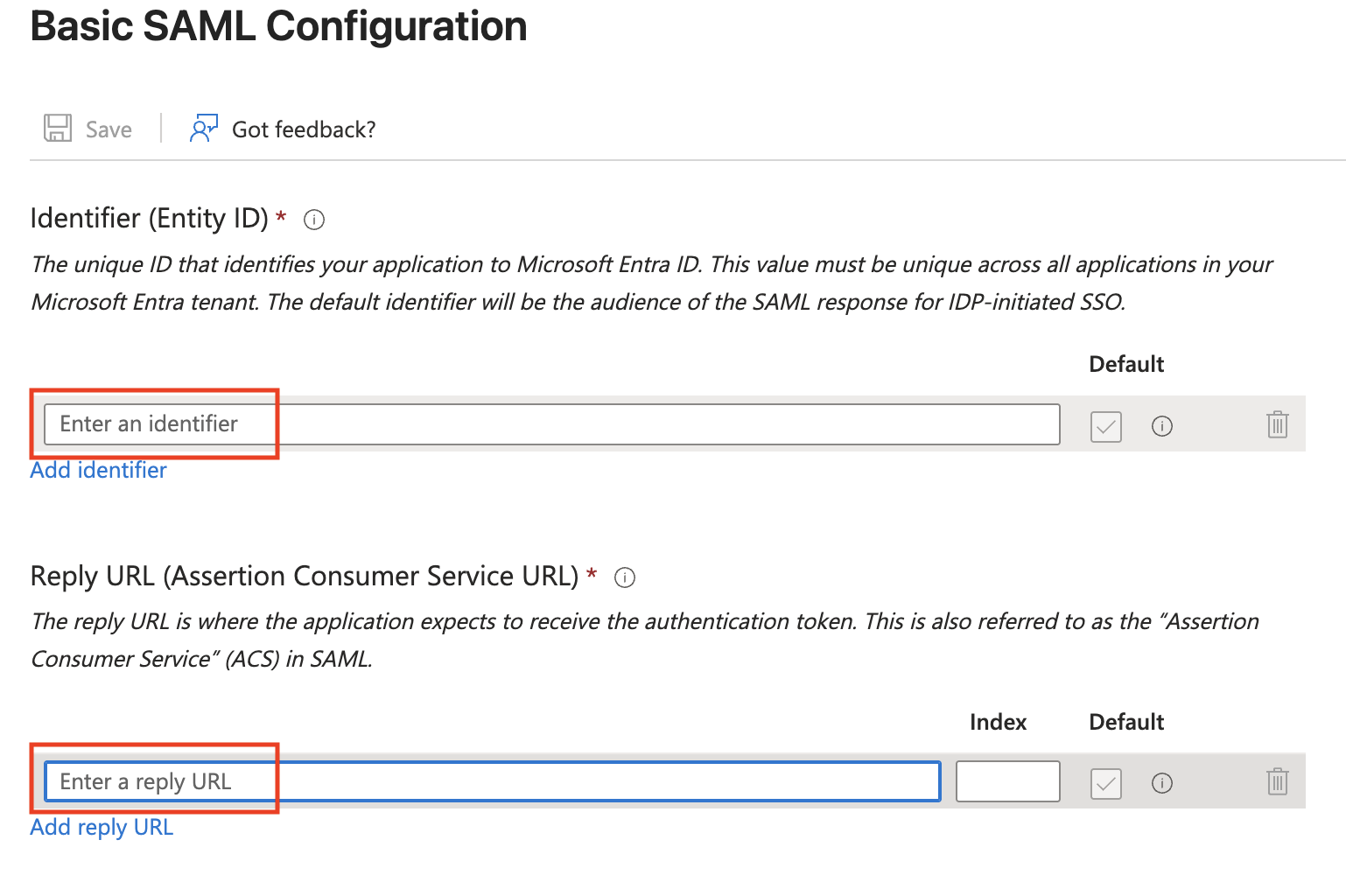Delete the identifier row with trash icon
1346x896 pixels.
pos(1277,424)
